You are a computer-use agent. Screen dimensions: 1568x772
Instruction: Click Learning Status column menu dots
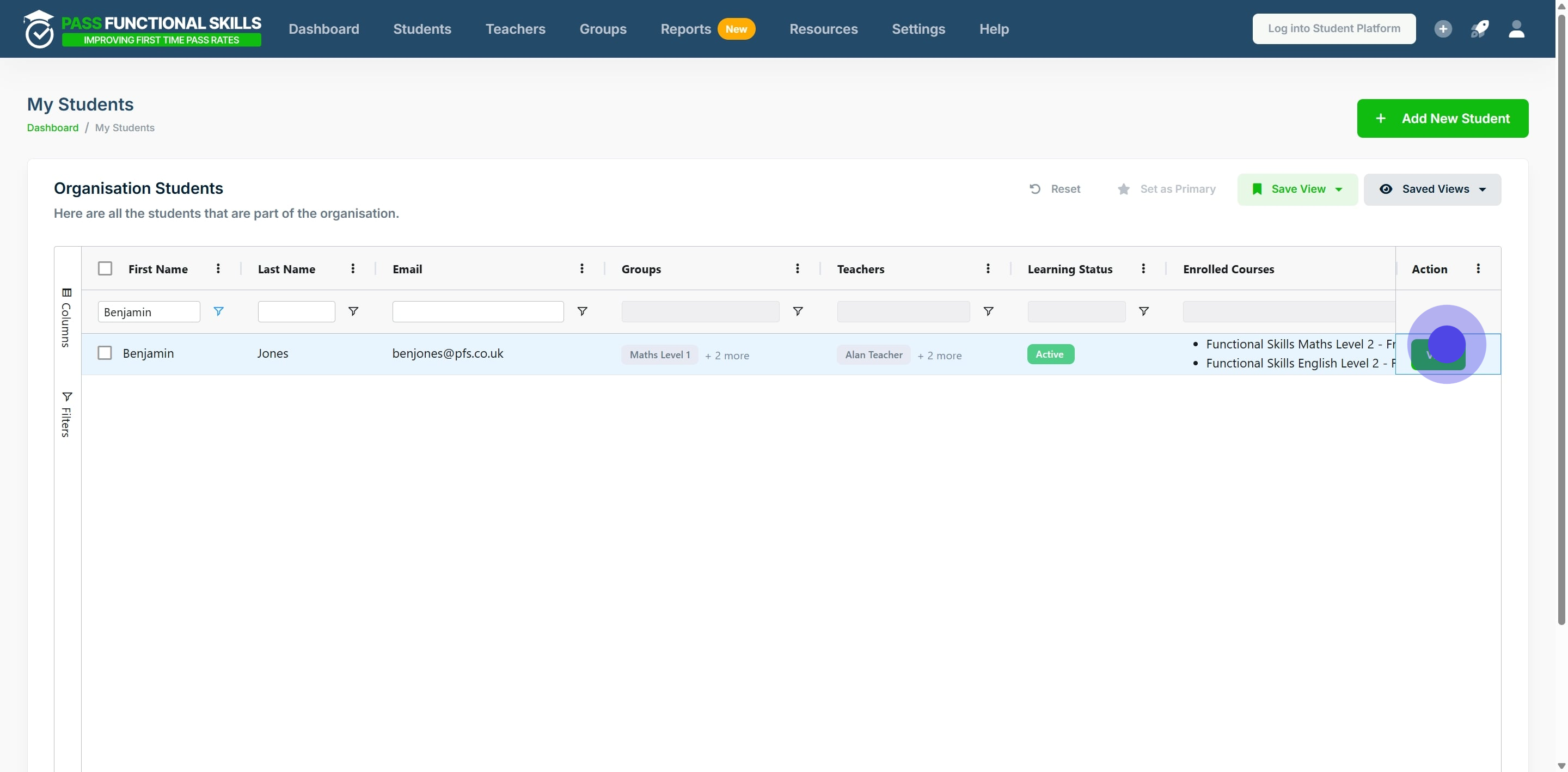coord(1143,268)
